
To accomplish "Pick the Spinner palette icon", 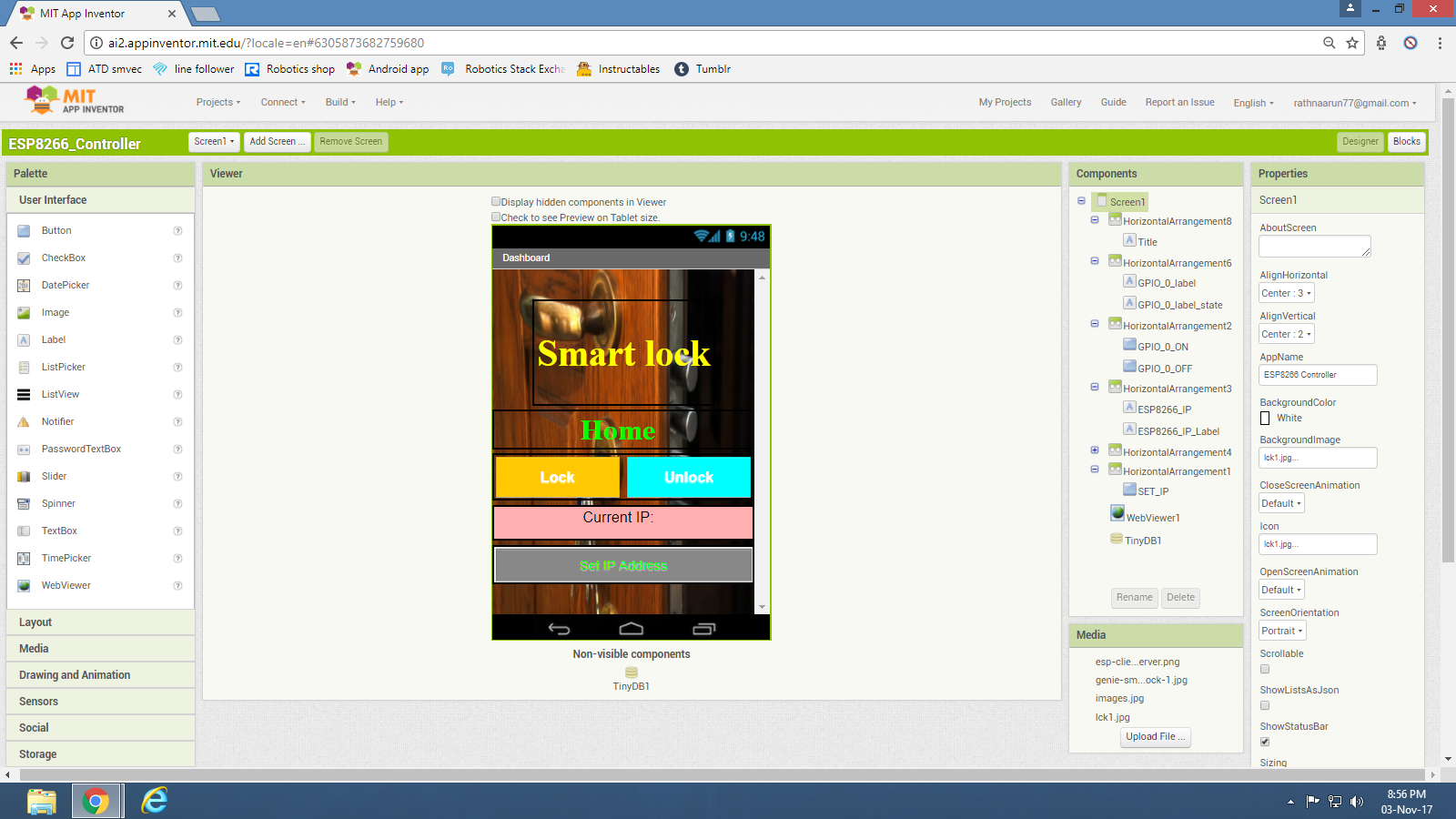I will point(24,504).
